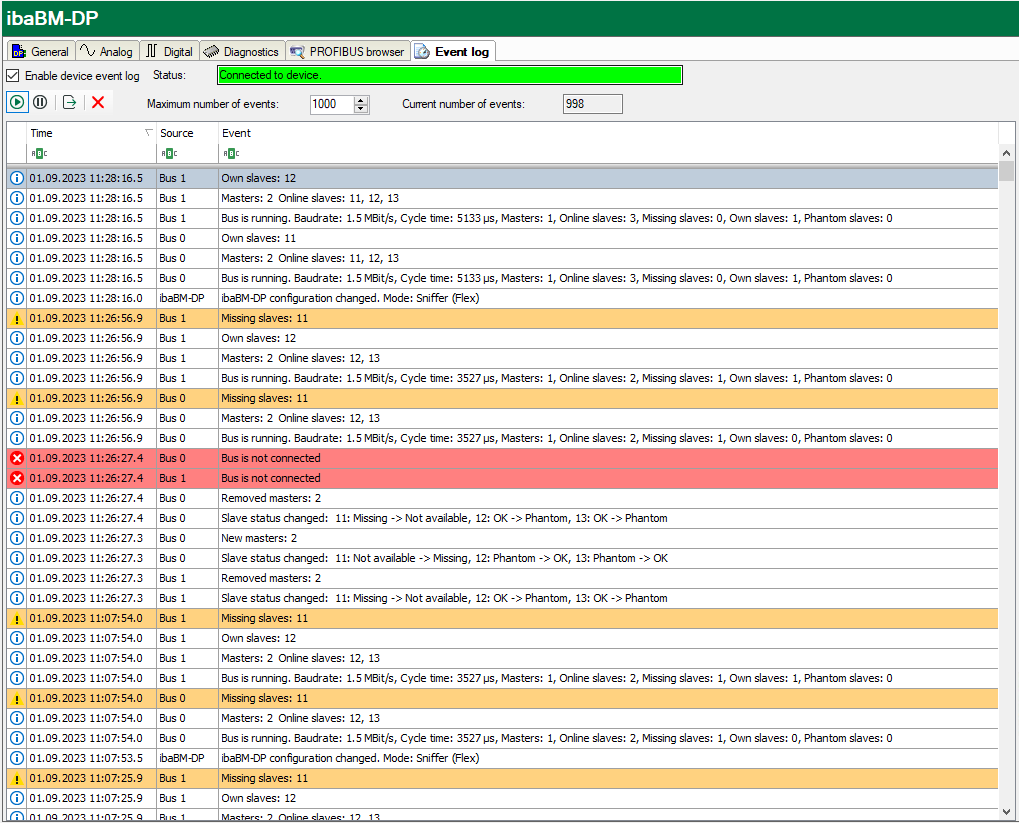Click info icon of 'Own slaves: 12' top row
The width and height of the screenshot is (1019, 823).
(17, 178)
